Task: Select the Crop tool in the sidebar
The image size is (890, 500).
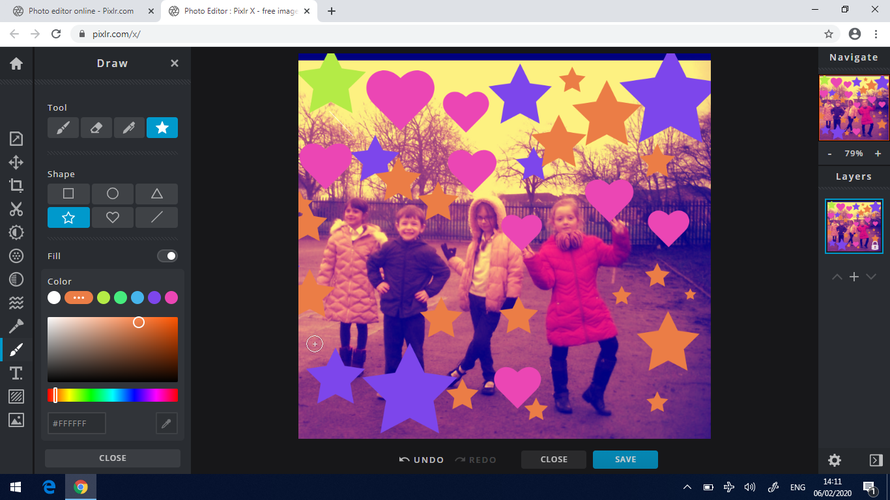Action: (x=16, y=185)
